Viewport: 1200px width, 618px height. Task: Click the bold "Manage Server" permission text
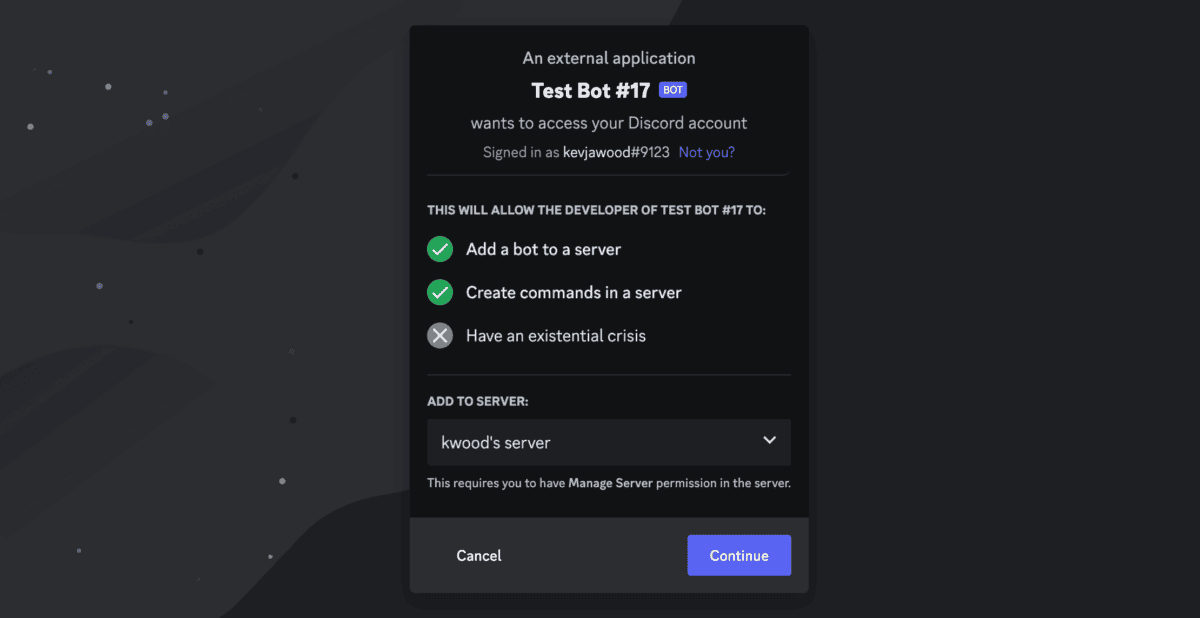coord(611,483)
